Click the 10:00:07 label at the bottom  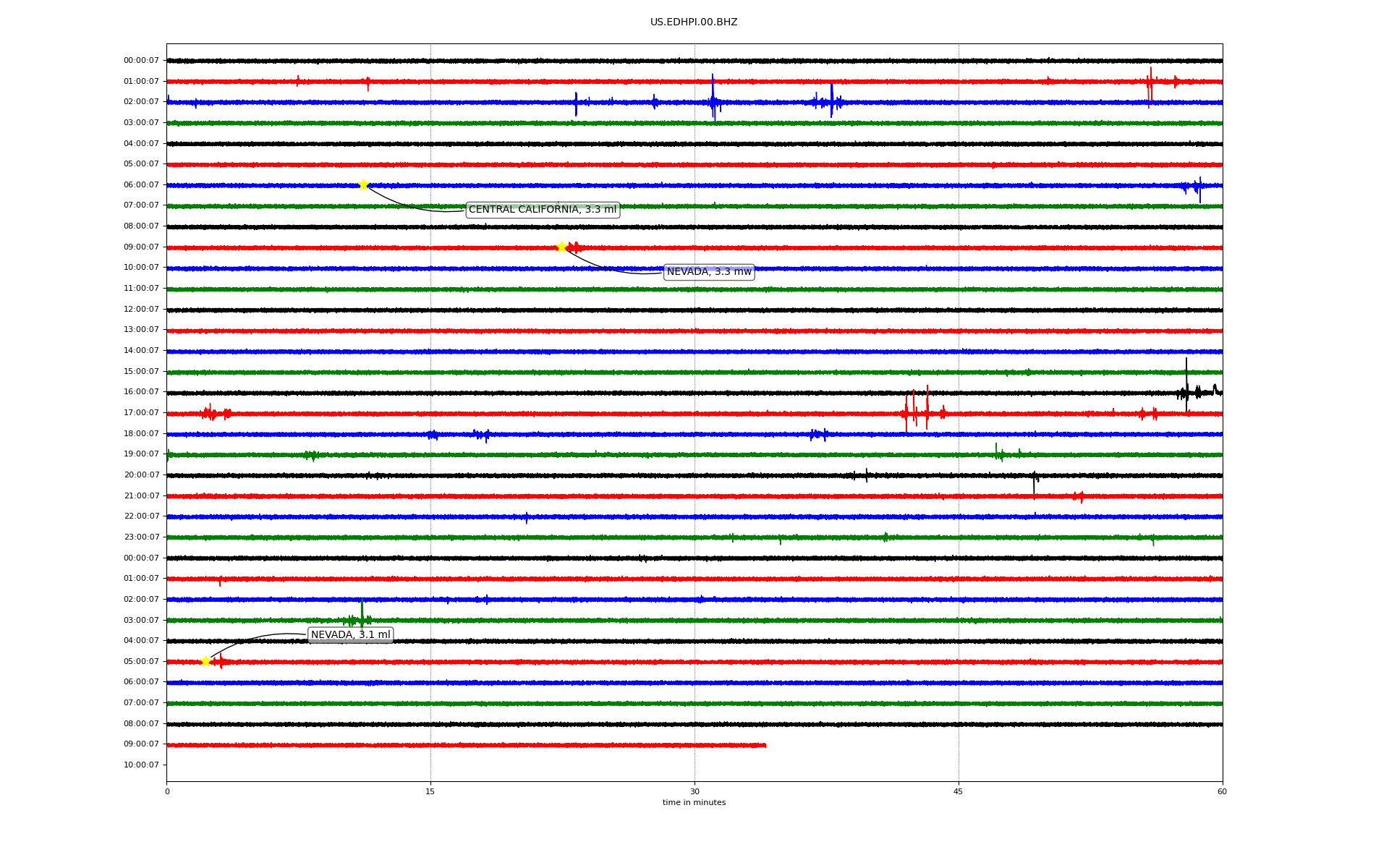[141, 765]
